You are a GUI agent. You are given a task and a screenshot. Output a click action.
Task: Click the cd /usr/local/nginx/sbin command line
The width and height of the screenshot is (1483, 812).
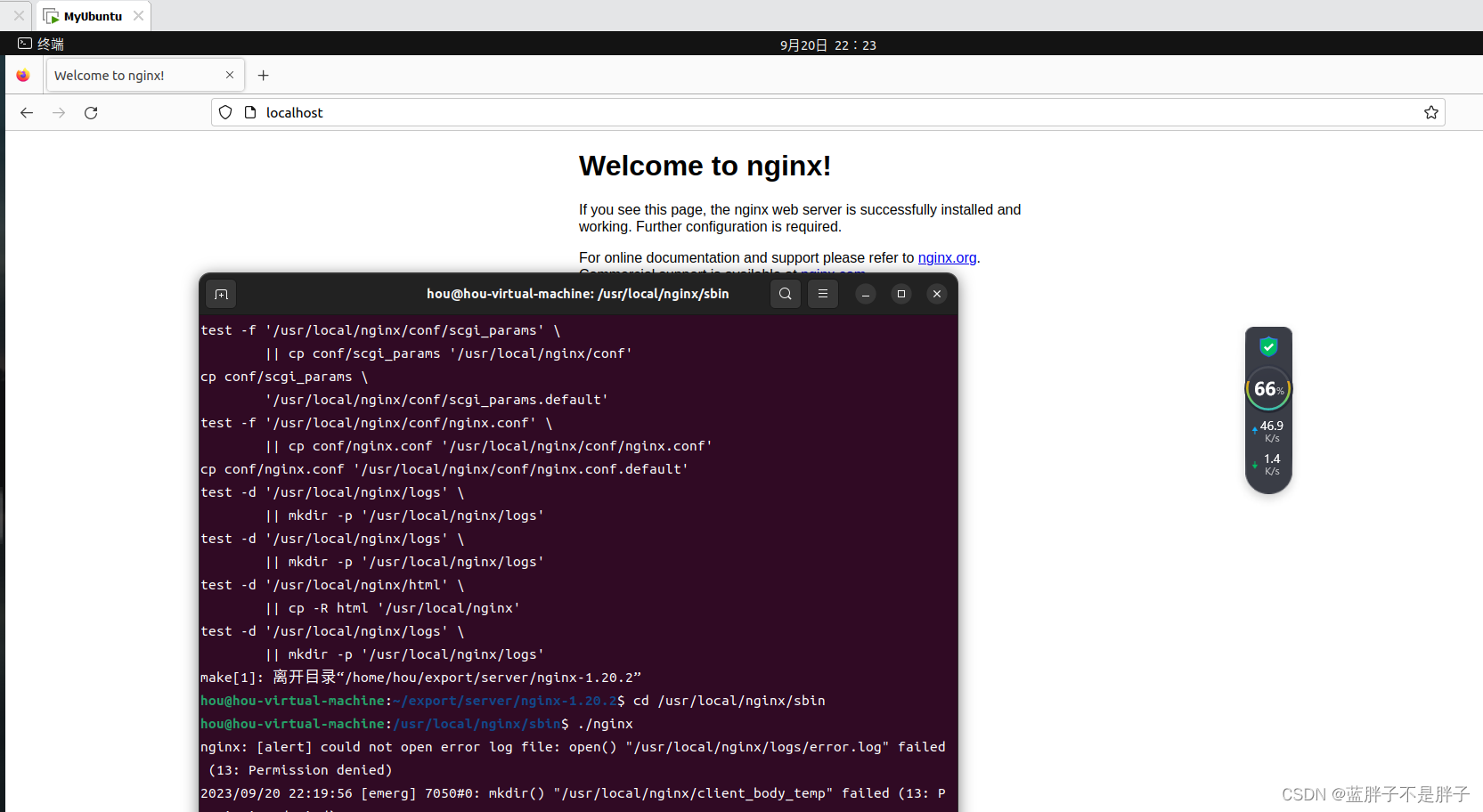[x=513, y=701]
